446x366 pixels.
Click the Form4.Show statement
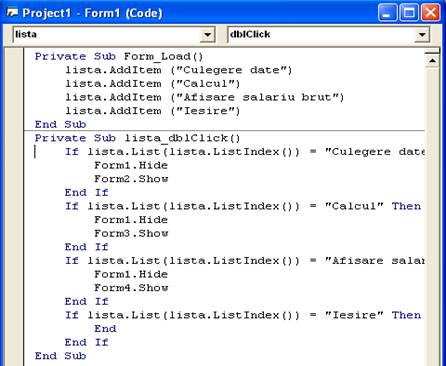click(x=131, y=288)
